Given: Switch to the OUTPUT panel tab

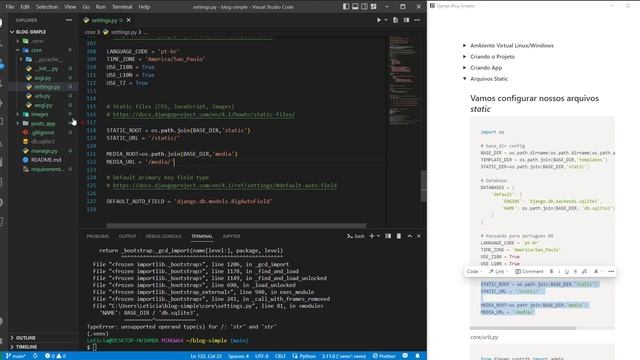Looking at the screenshot, I should point(127,236).
